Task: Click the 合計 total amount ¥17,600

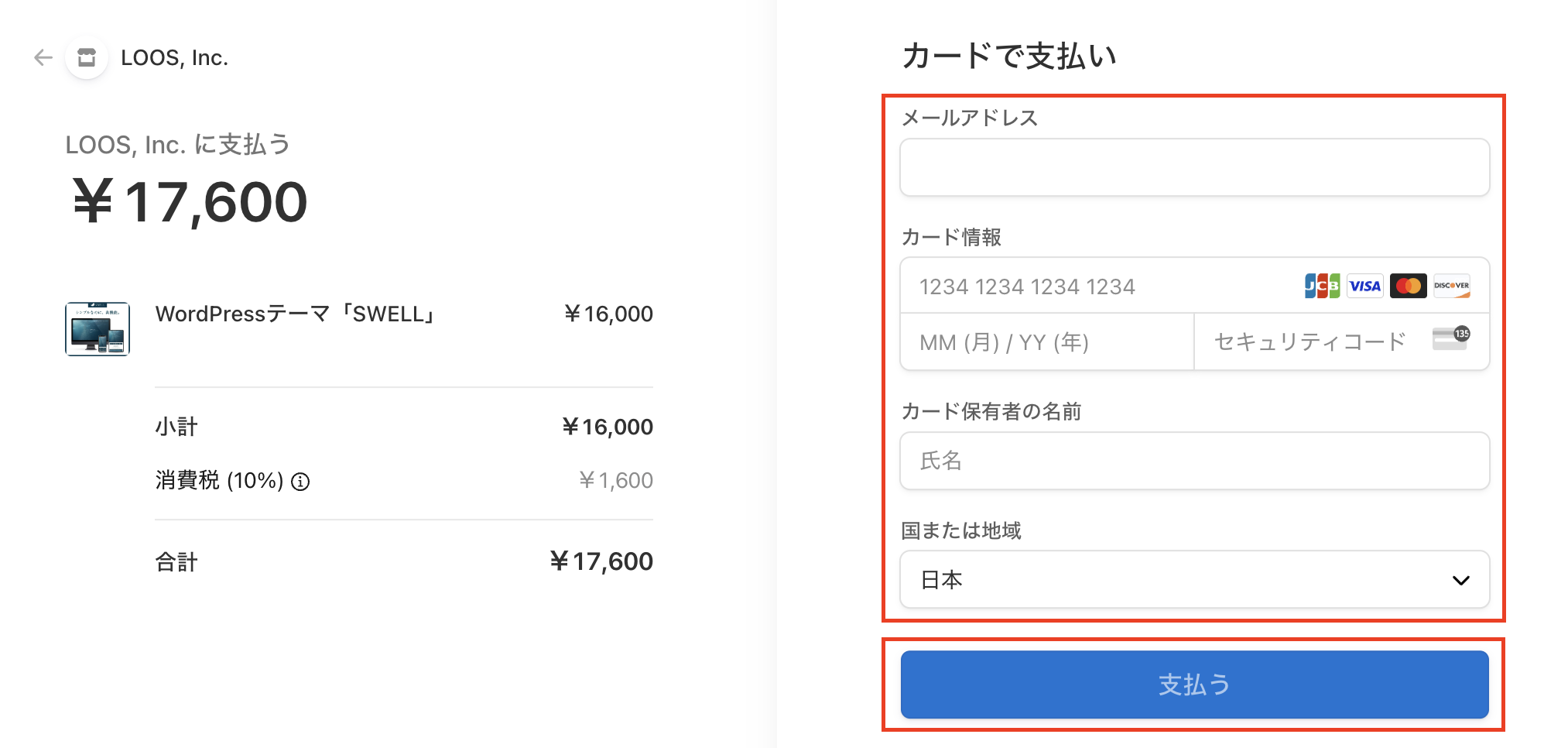Action: click(x=601, y=561)
